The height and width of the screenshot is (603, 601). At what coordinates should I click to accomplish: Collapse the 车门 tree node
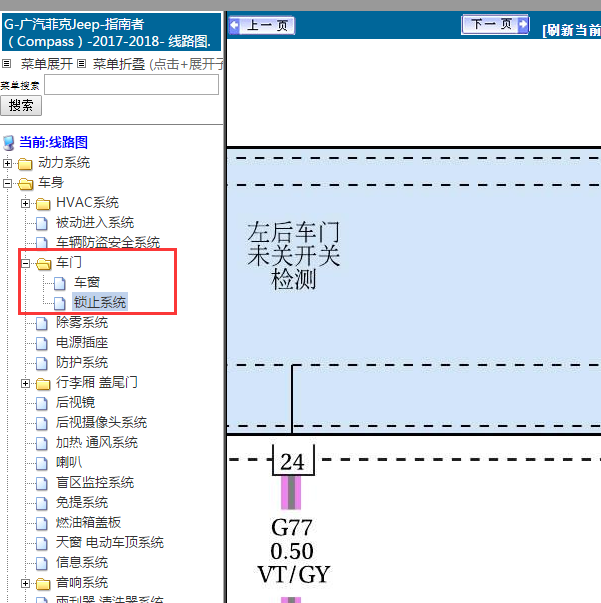point(25,263)
